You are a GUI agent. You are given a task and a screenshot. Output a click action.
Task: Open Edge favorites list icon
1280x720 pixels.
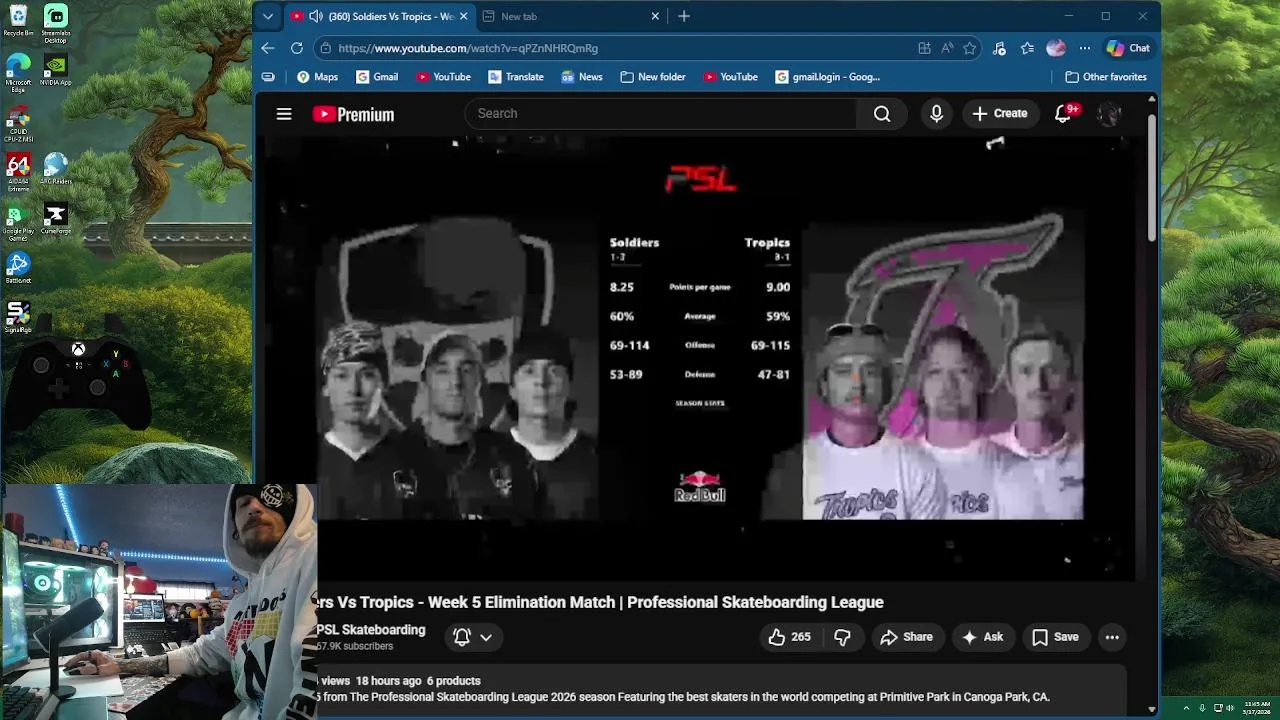(x=1027, y=48)
